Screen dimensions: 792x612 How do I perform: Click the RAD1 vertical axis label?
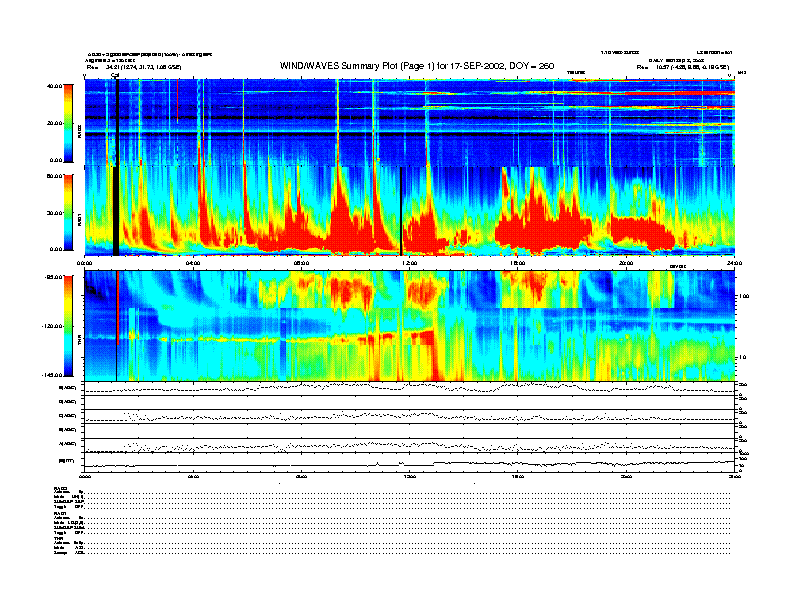tap(79, 220)
